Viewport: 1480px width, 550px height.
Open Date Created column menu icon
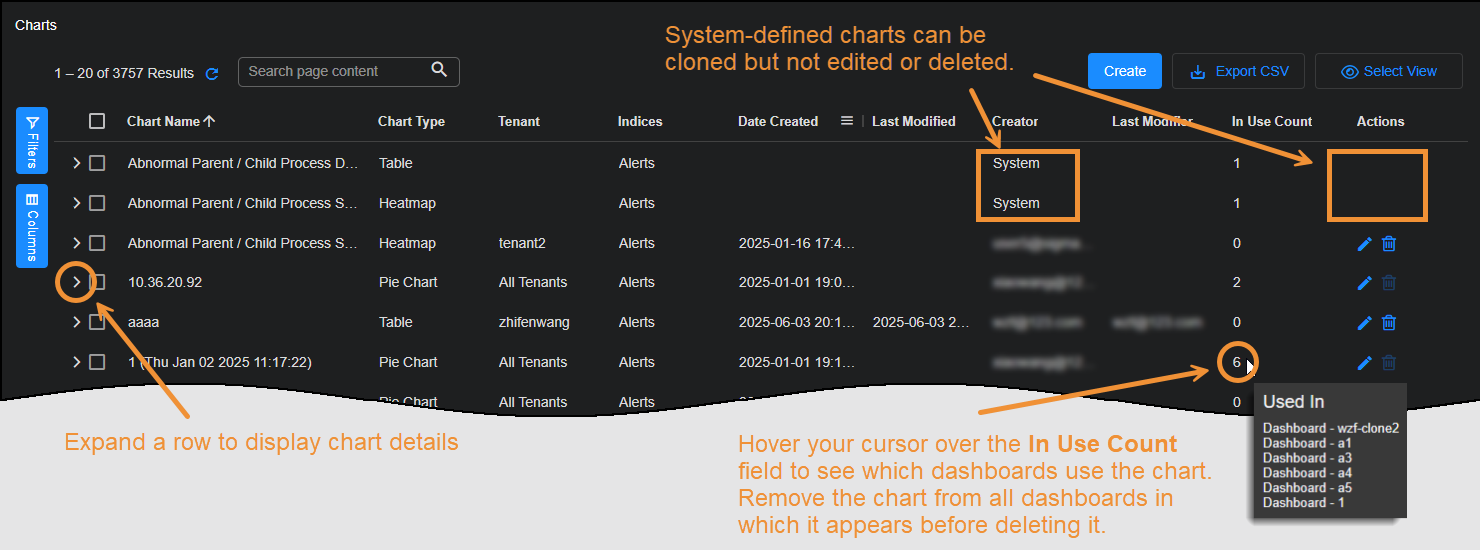[847, 121]
